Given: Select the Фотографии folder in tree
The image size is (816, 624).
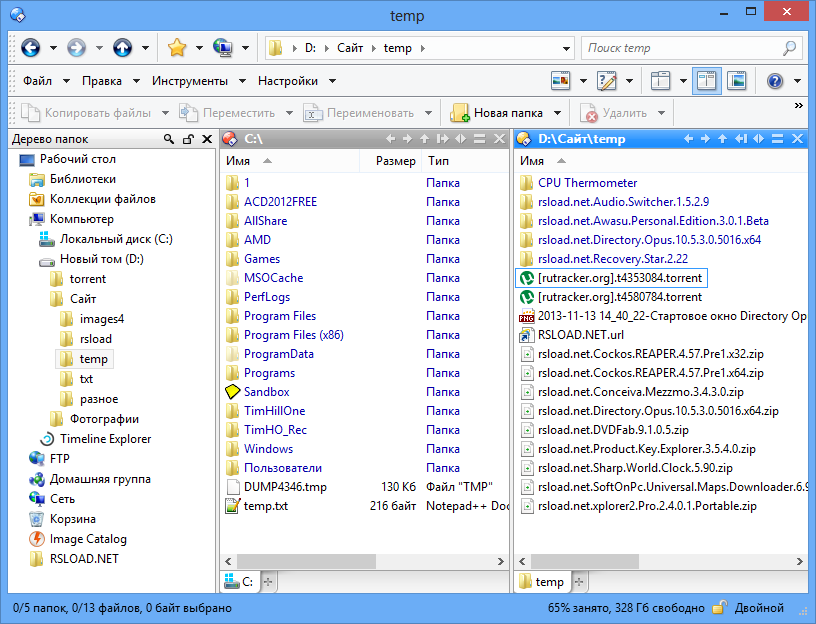Looking at the screenshot, I should pos(104,419).
